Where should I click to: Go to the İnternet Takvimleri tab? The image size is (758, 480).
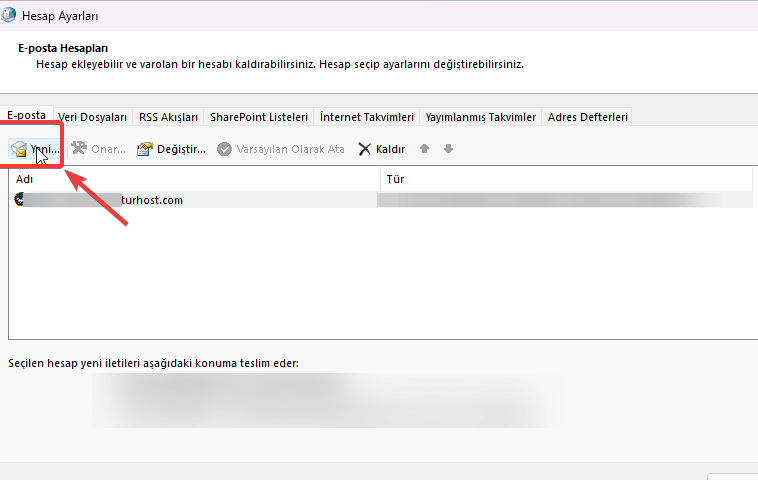[366, 117]
